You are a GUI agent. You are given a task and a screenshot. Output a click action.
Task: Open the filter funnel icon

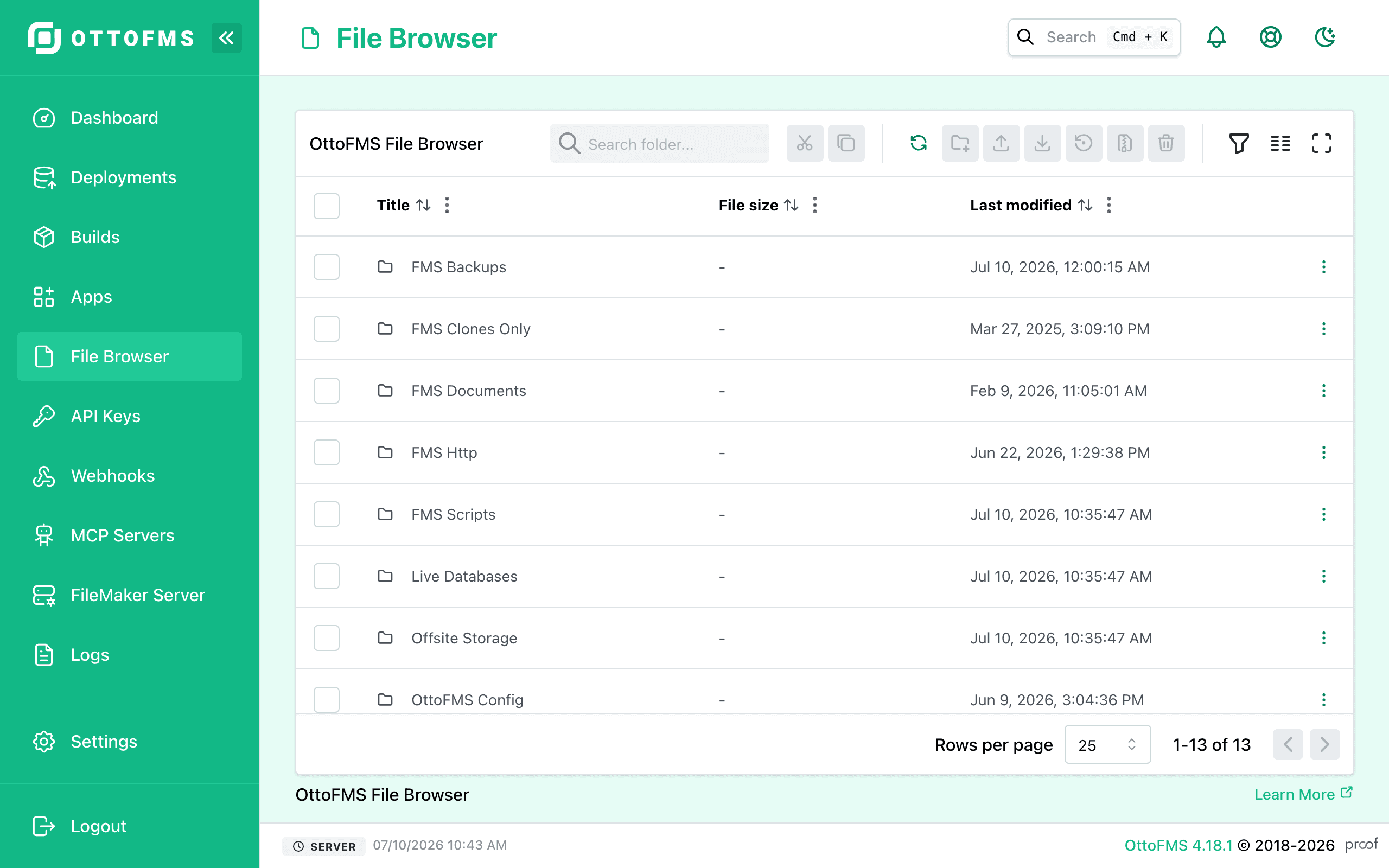(1239, 143)
